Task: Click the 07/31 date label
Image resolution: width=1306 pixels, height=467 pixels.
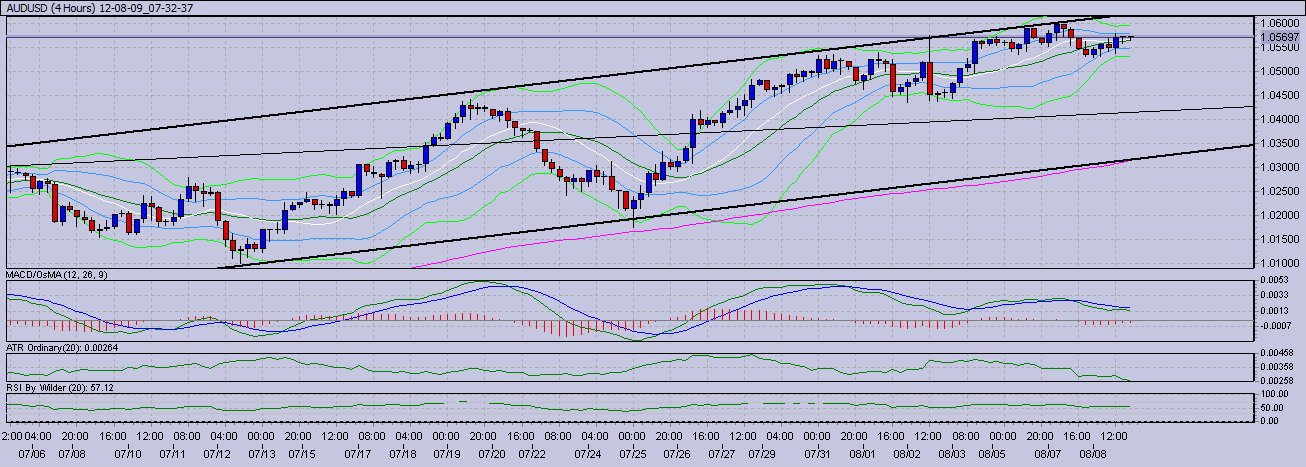Action: [817, 454]
